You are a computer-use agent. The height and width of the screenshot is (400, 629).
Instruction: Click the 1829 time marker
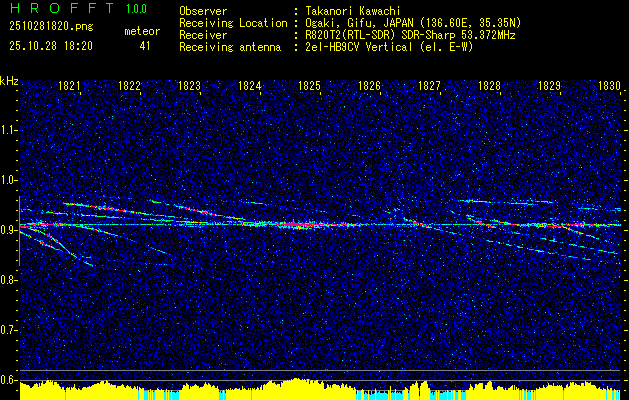pos(550,86)
